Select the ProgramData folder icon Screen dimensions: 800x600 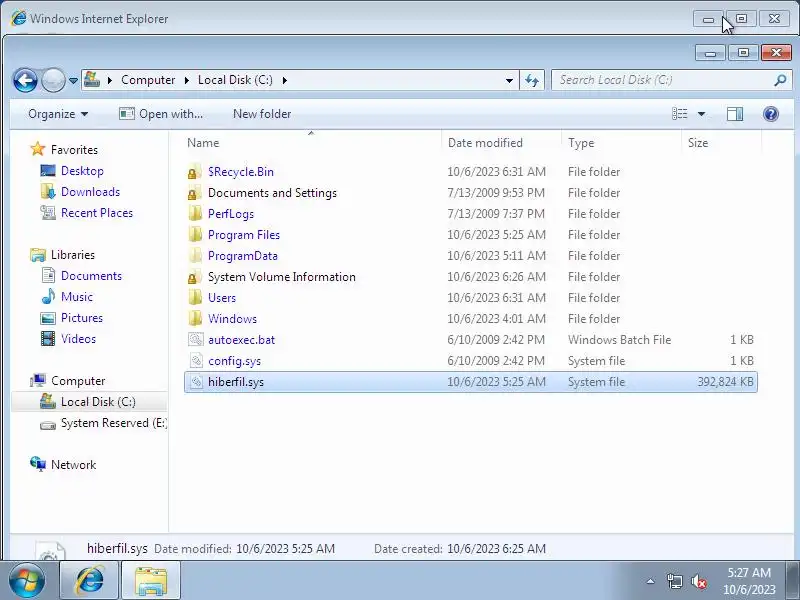[195, 256]
